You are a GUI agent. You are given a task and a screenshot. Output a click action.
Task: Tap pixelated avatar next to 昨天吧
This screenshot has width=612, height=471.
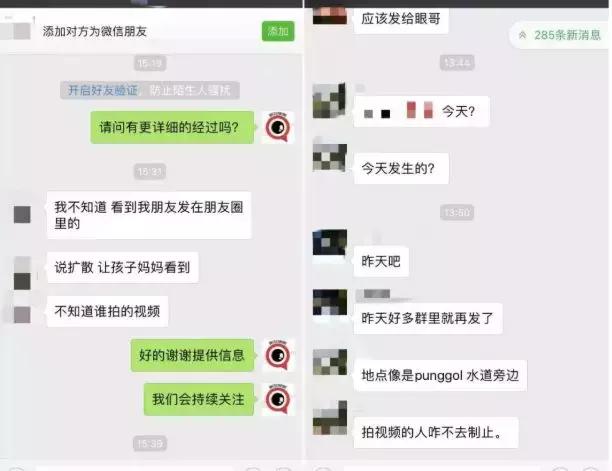330,242
